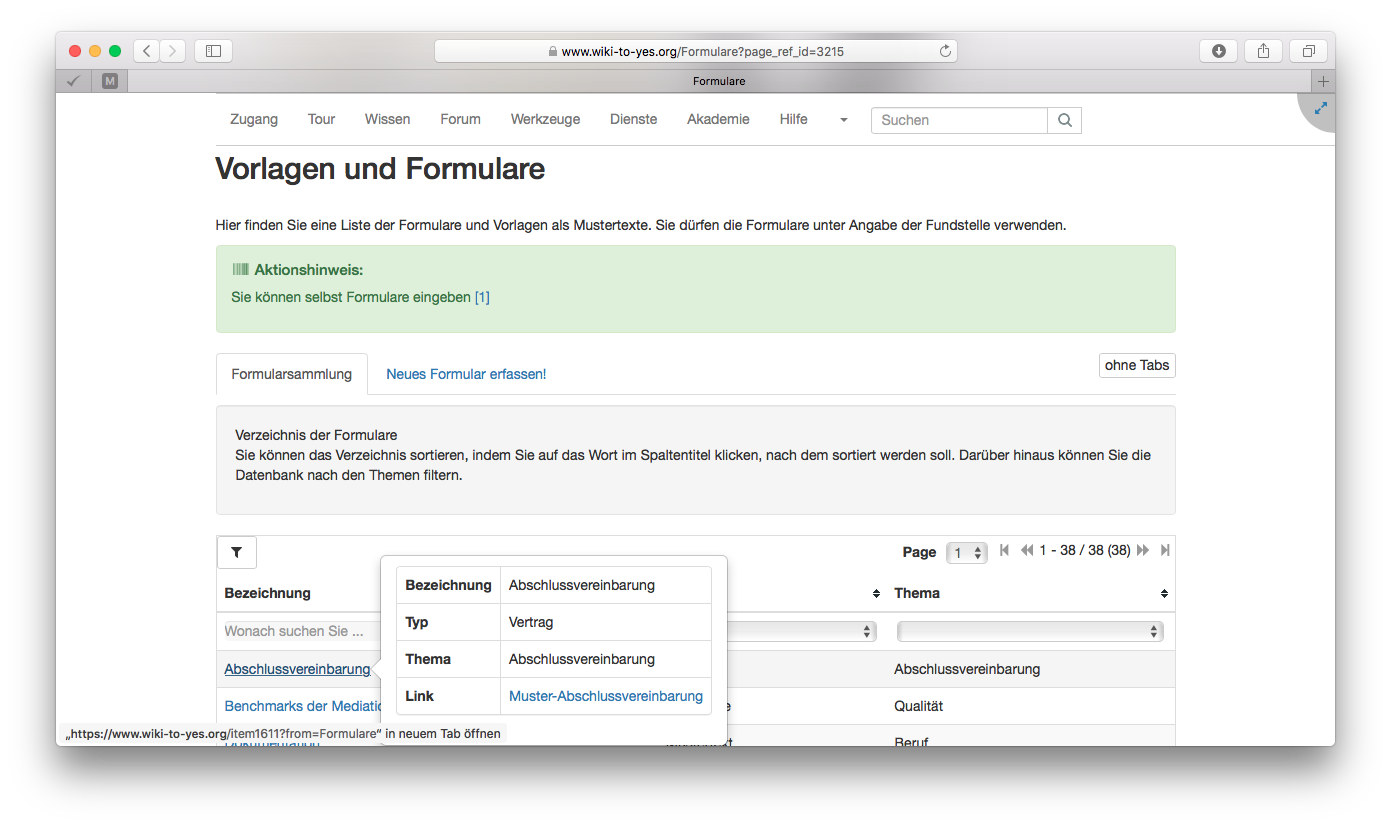Open the Werkzeuge menu

coord(545,119)
